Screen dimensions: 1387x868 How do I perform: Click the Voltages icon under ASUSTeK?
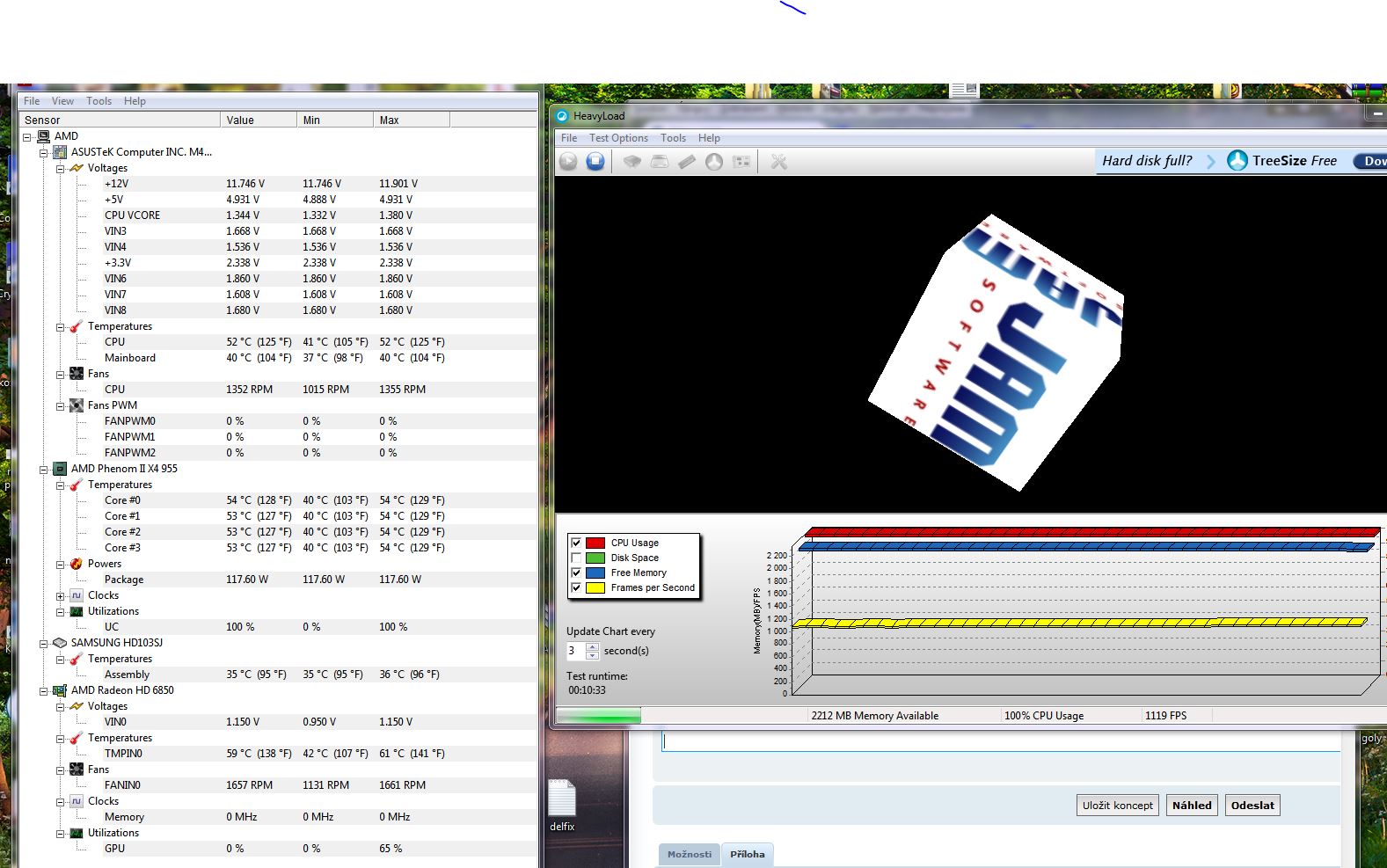(77, 168)
